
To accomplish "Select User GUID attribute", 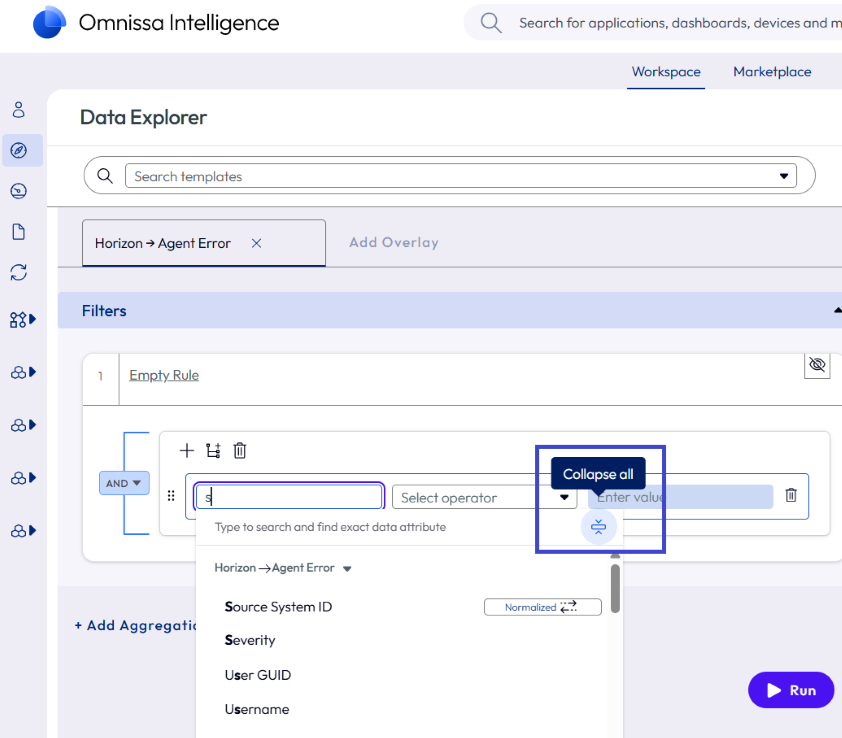I will click(x=258, y=675).
